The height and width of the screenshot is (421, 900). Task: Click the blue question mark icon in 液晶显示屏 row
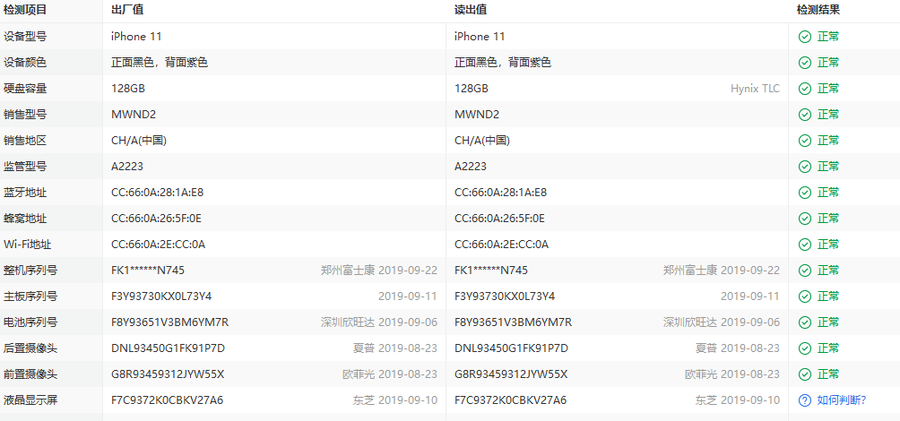click(x=805, y=400)
